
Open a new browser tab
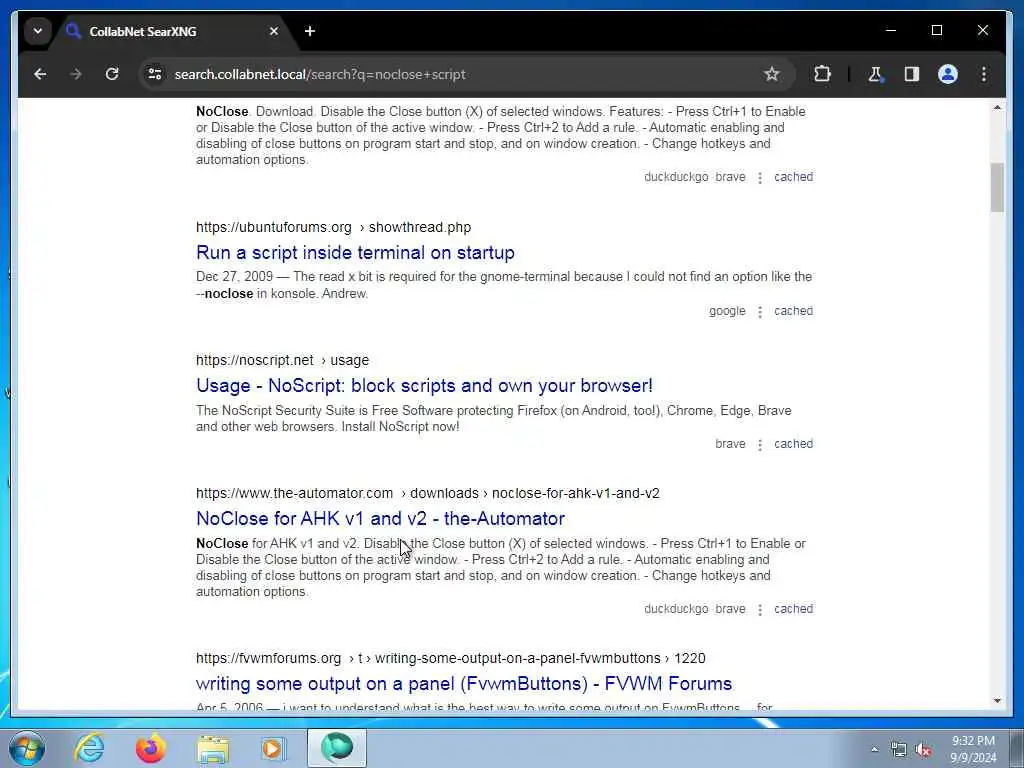310,31
